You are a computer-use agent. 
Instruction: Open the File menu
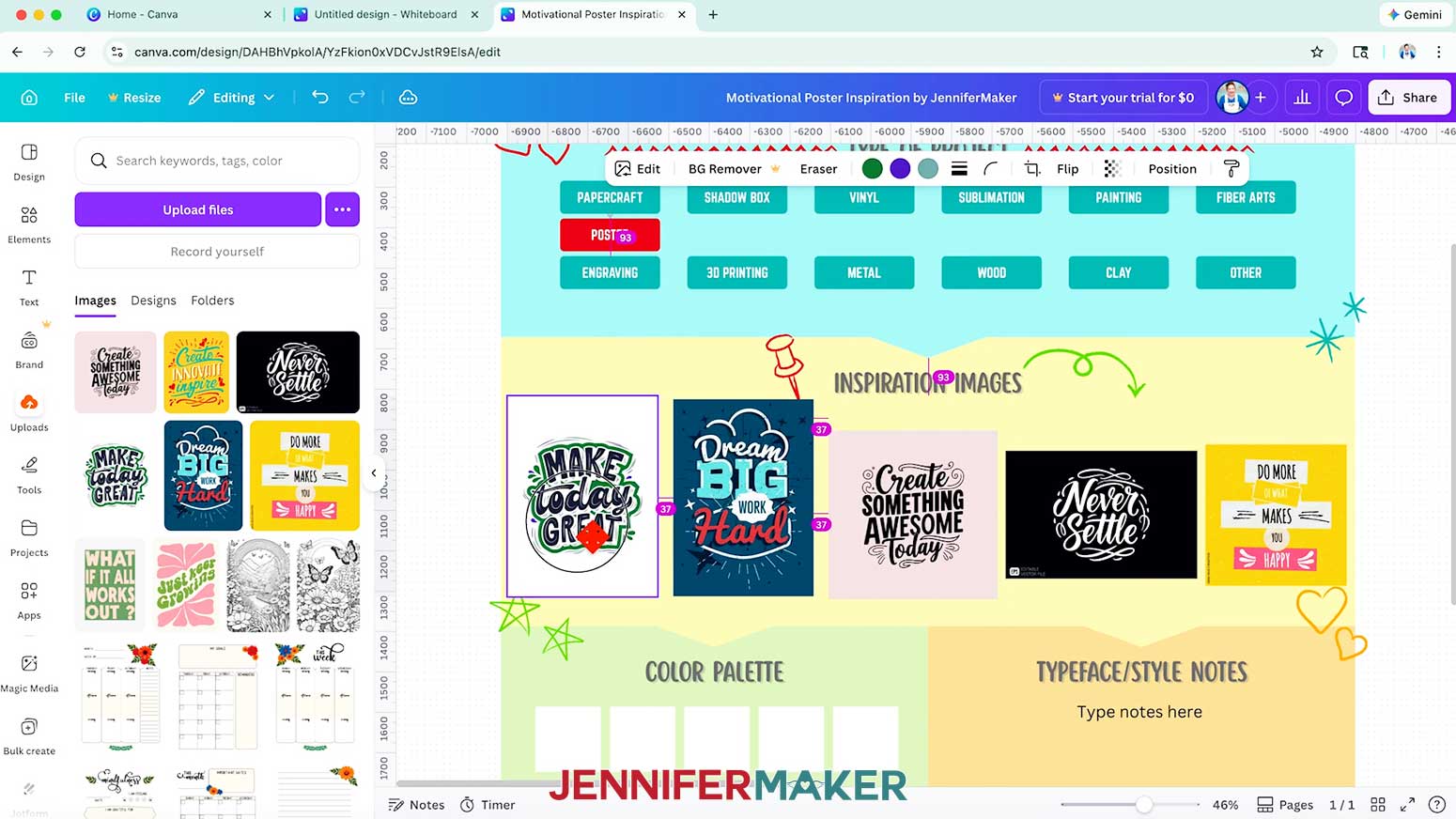[x=74, y=98]
